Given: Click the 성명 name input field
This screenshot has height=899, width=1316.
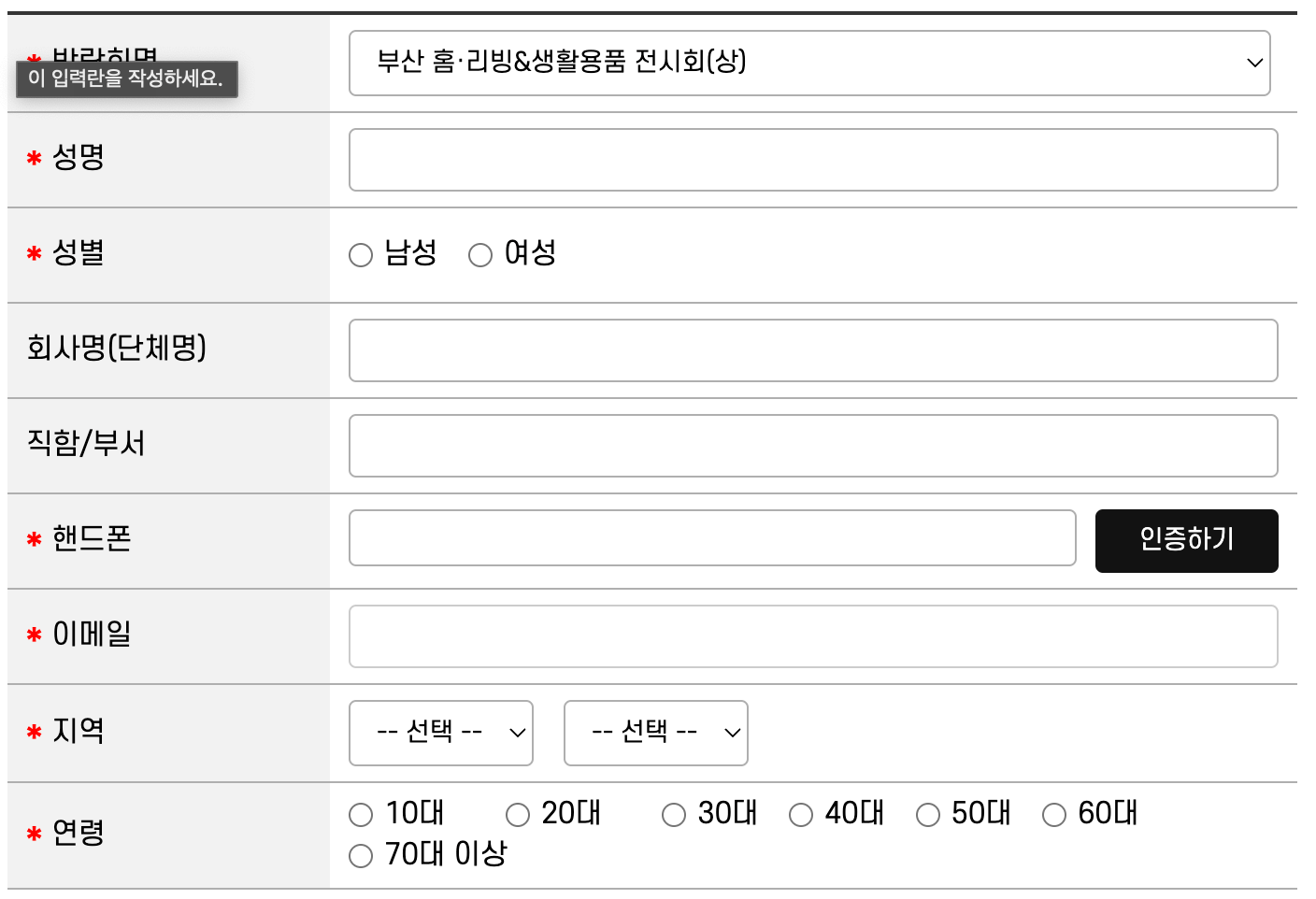Looking at the screenshot, I should pyautogui.click(x=812, y=160).
